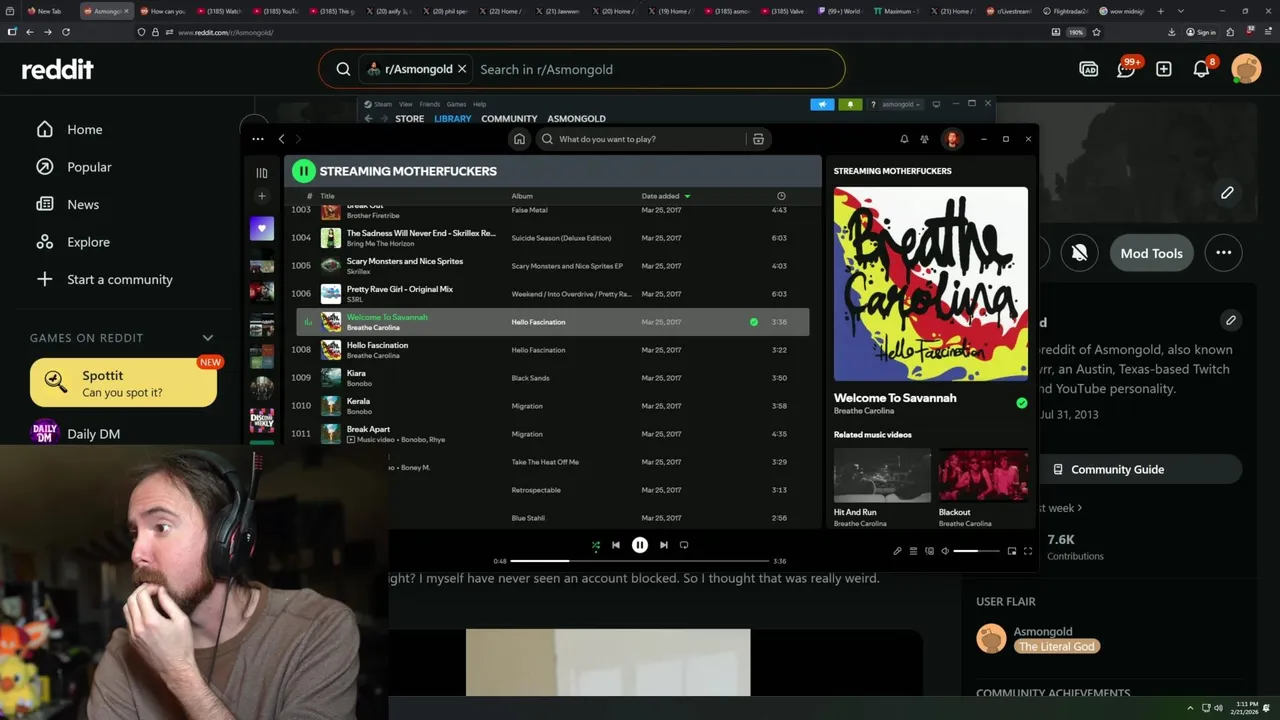Go back in Spotify navigation

[x=281, y=139]
